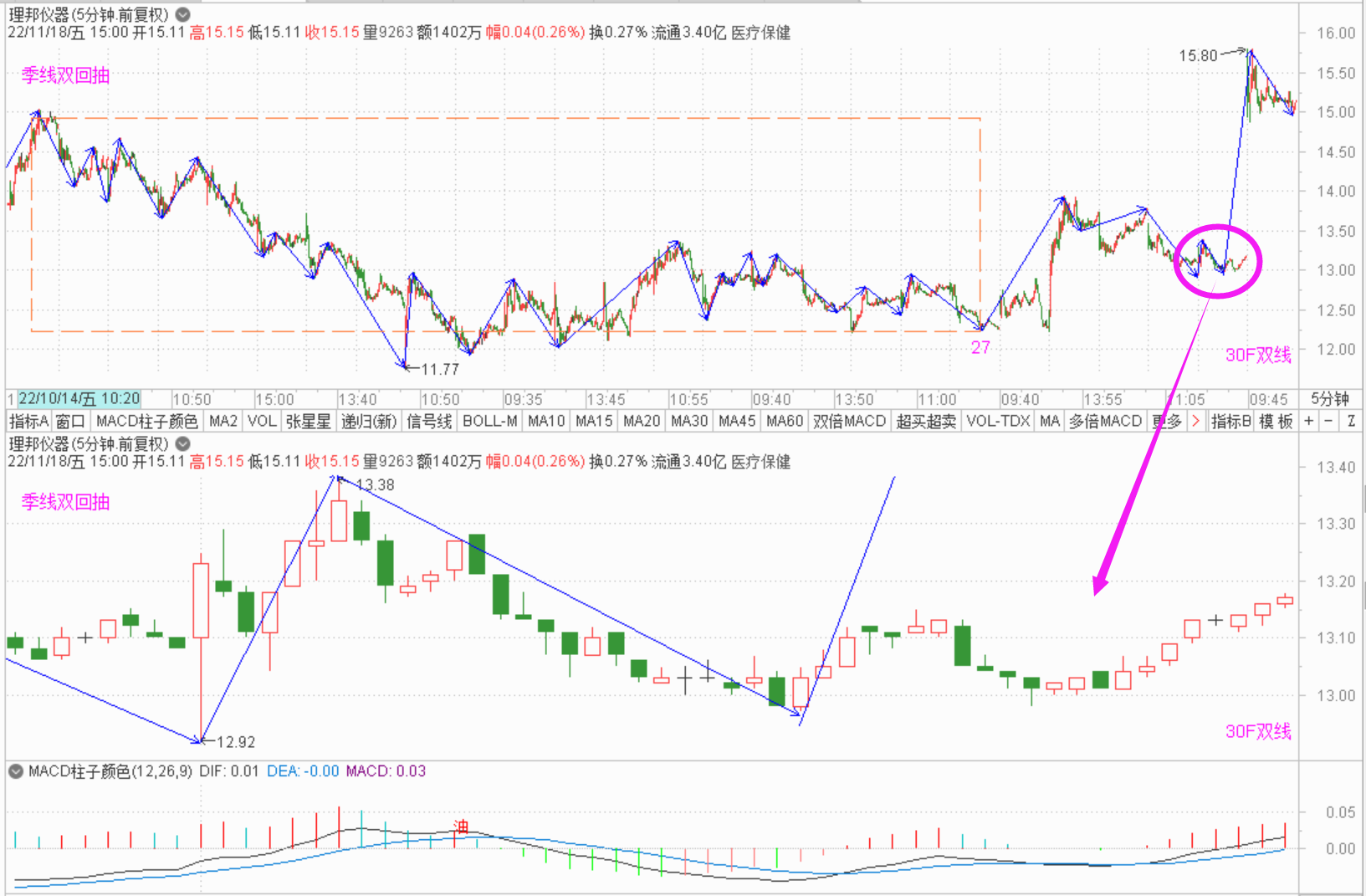Click the 22/10/14 date marker on timeline

(x=79, y=399)
